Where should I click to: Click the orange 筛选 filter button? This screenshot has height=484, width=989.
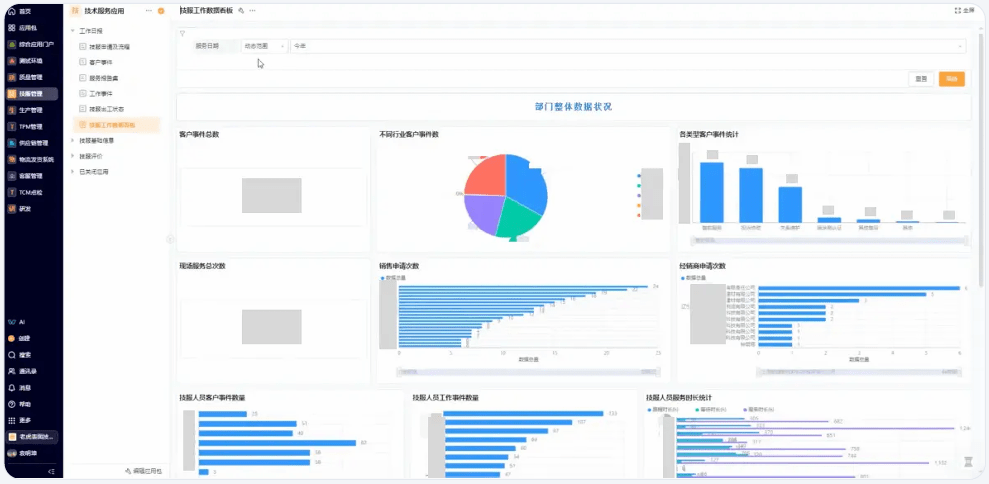[951, 79]
